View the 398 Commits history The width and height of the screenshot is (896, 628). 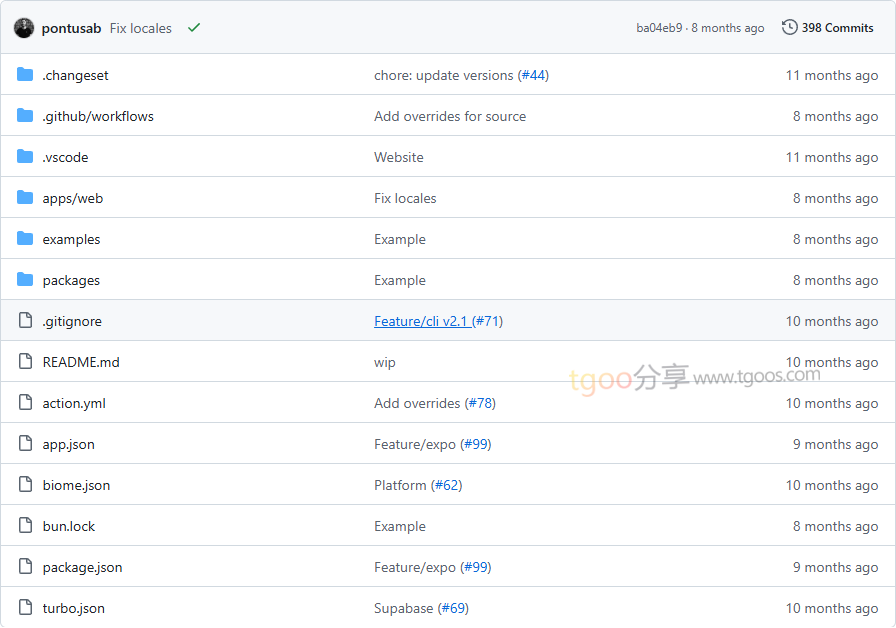click(x=837, y=28)
